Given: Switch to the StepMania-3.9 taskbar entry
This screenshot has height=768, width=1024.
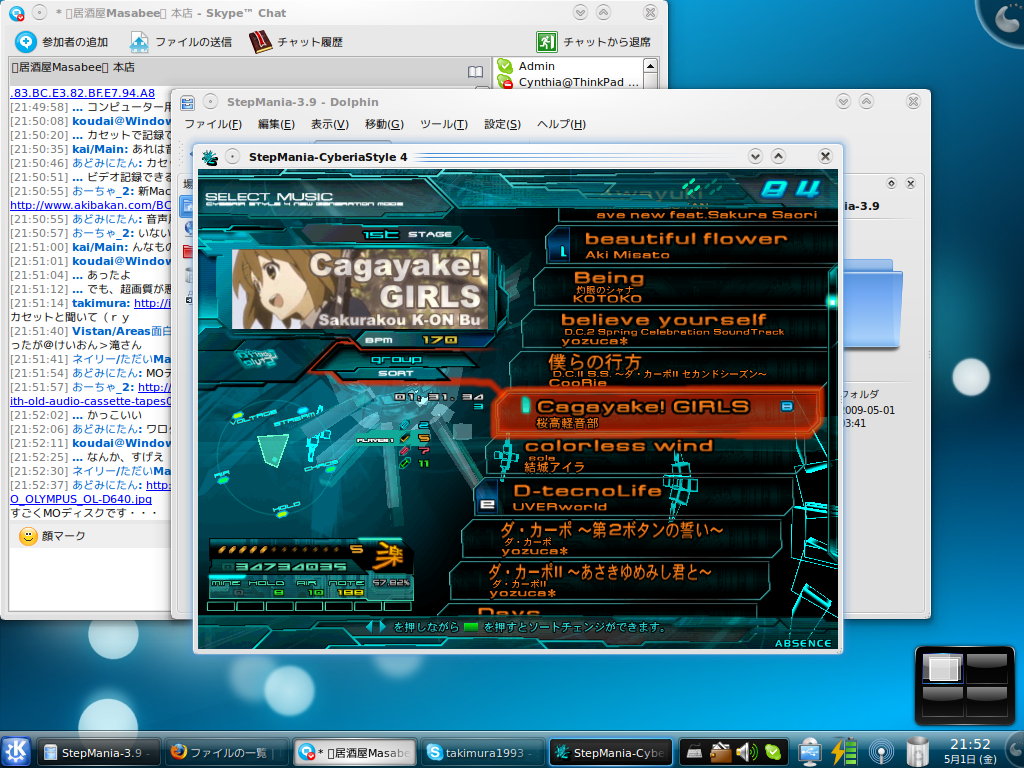Looking at the screenshot, I should 98,753.
